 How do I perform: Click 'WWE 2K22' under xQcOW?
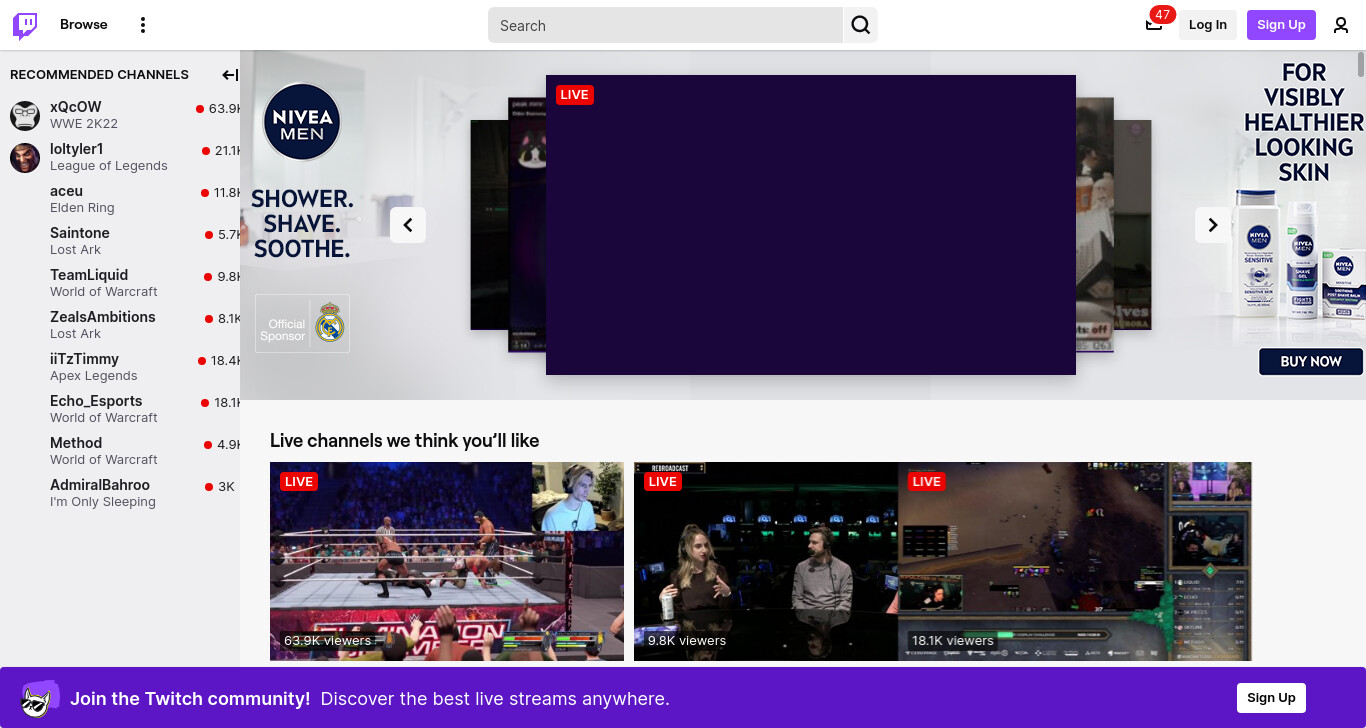coord(84,124)
